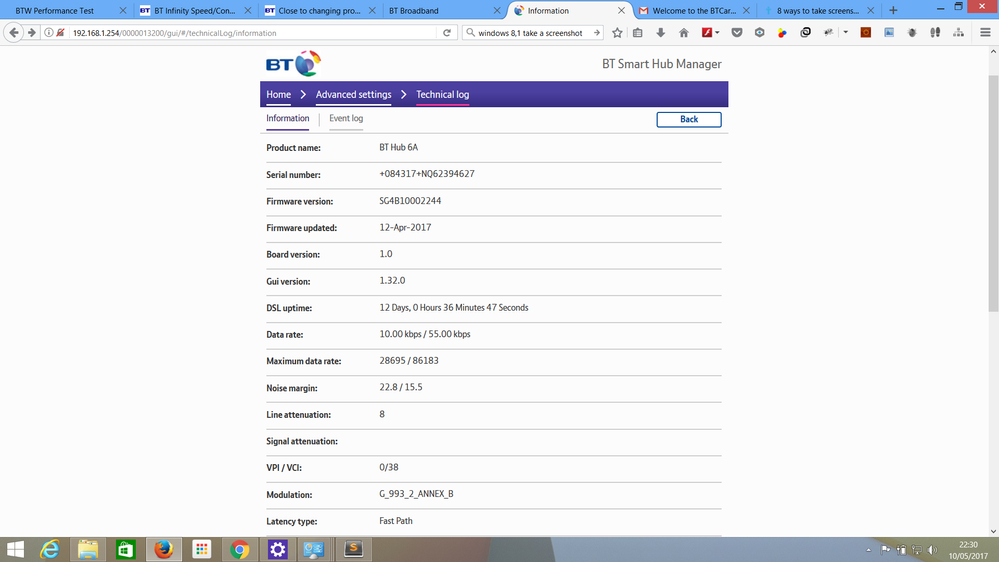Open the Windows Start button

point(15,549)
